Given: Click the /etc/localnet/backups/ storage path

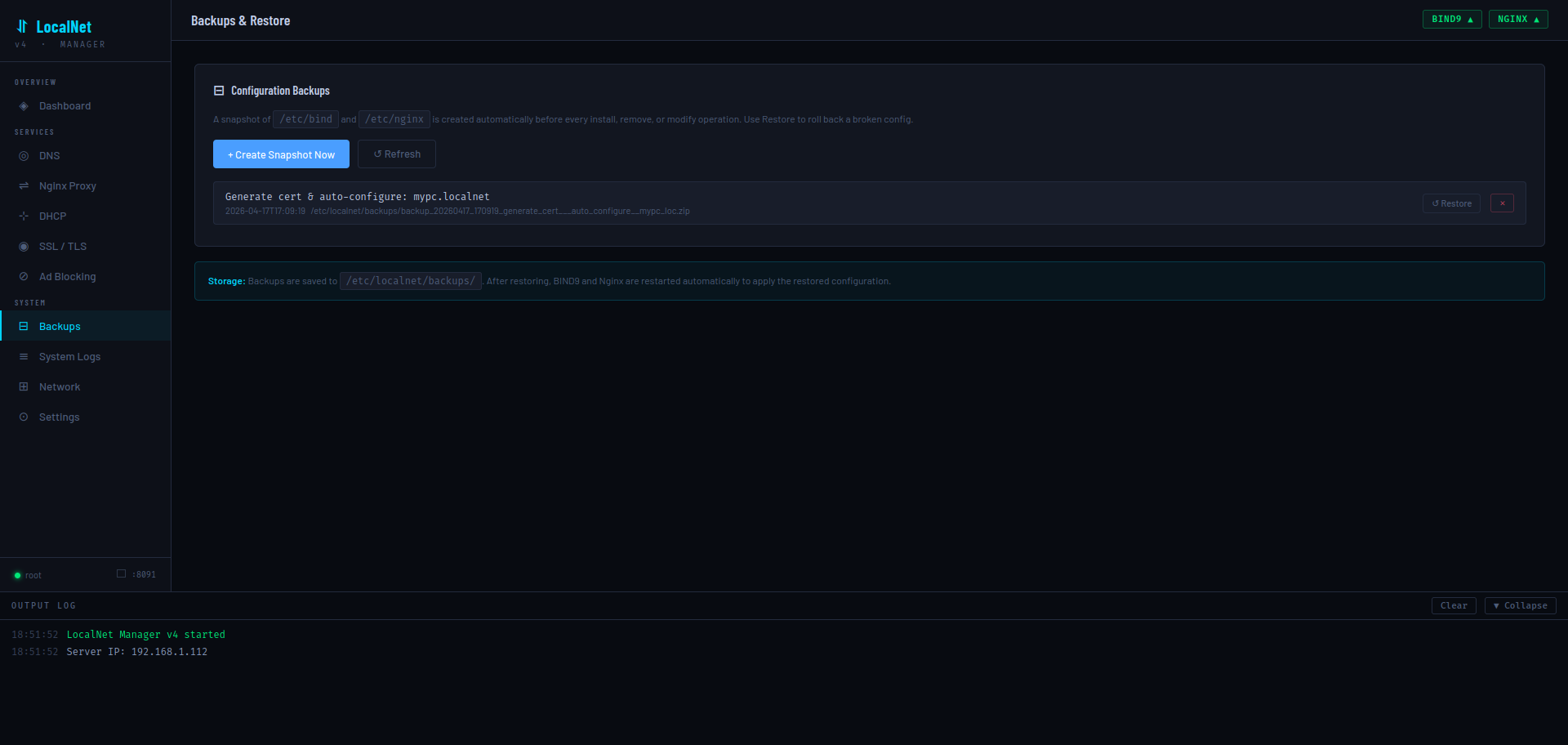Looking at the screenshot, I should pos(411,281).
